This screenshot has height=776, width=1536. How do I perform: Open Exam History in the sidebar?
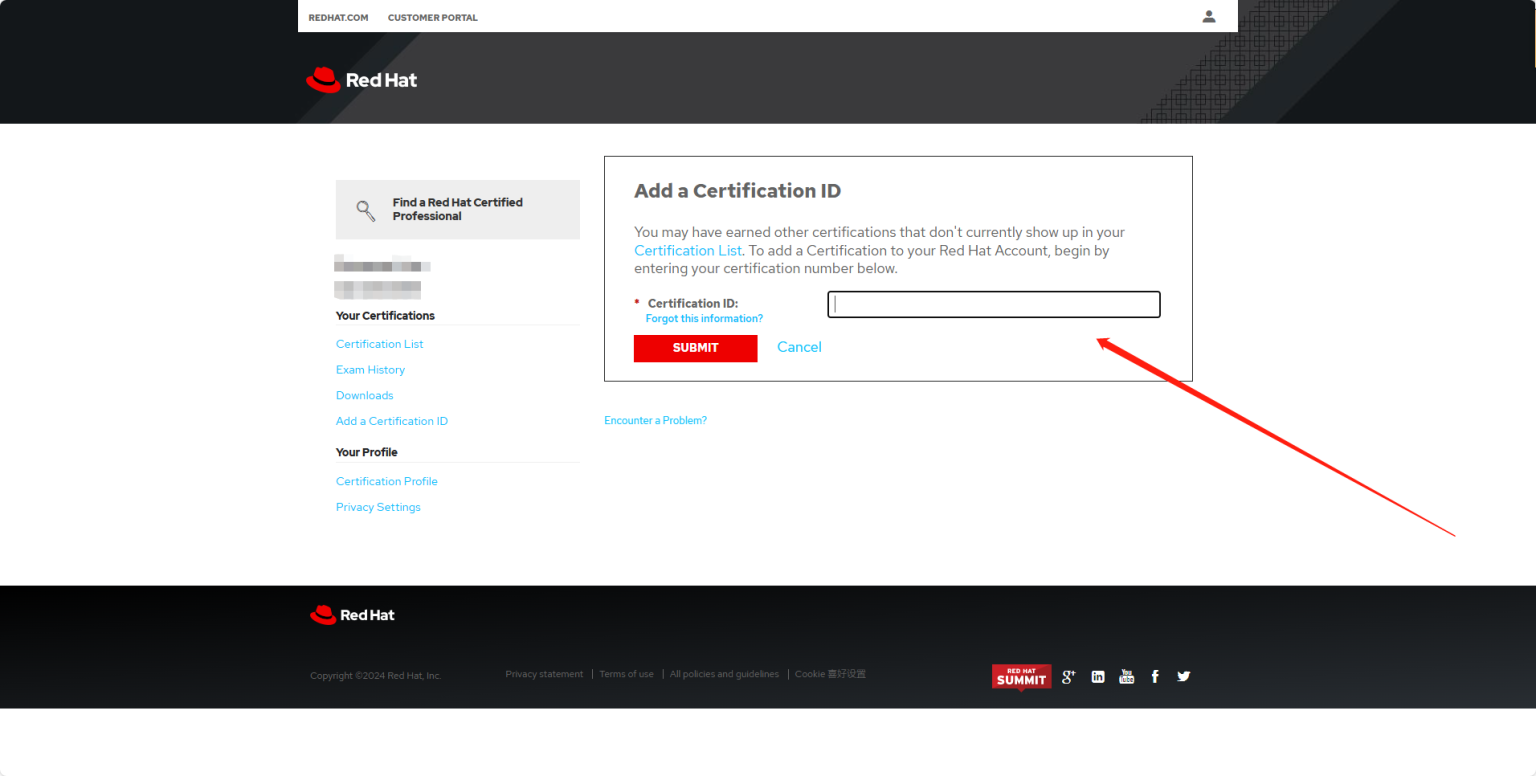pyautogui.click(x=370, y=370)
